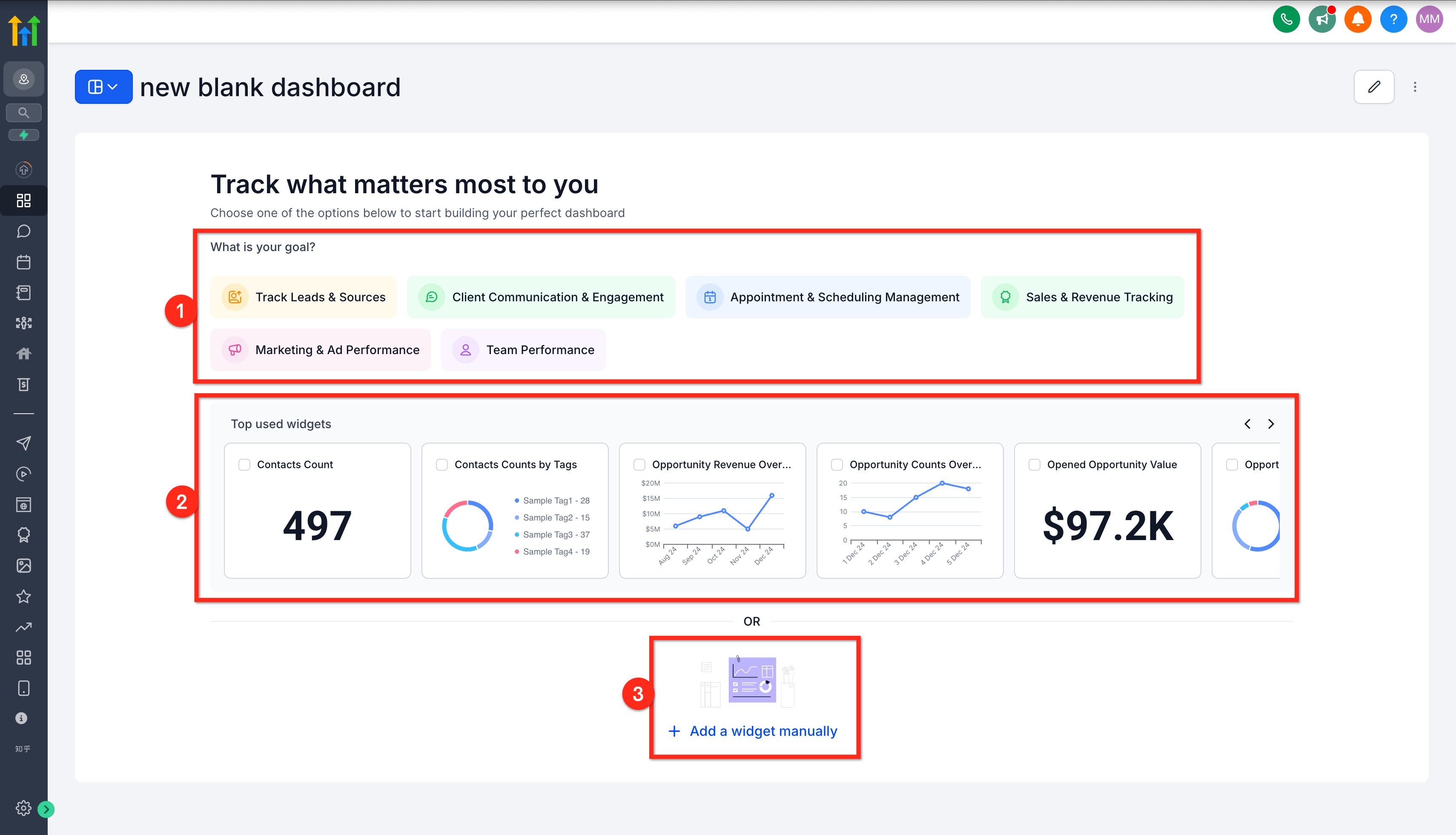Open Conversations chat icon in sidebar
This screenshot has height=835, width=1456.
[23, 231]
